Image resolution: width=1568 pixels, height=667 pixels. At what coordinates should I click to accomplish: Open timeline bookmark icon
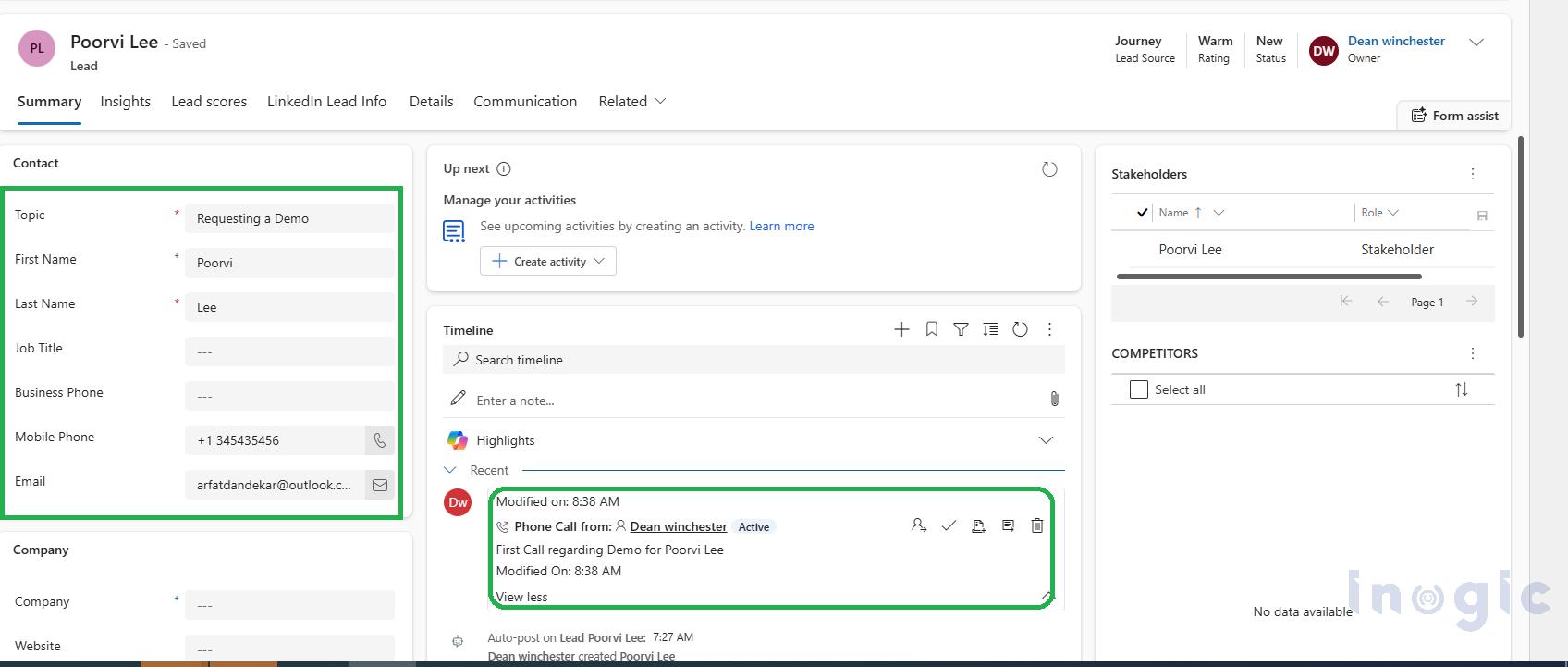pos(932,329)
